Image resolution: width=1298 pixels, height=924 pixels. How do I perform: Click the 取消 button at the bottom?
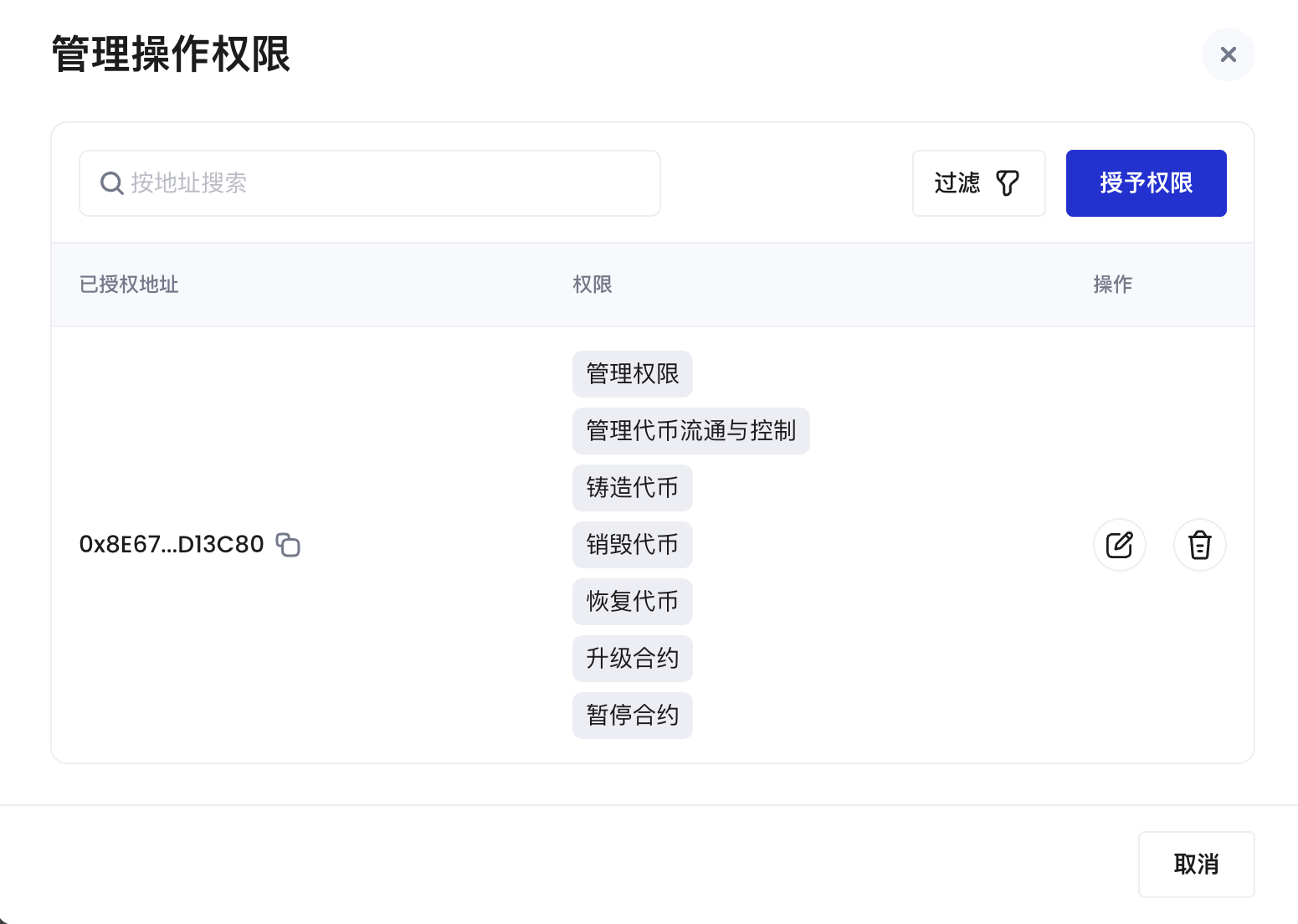(1196, 864)
